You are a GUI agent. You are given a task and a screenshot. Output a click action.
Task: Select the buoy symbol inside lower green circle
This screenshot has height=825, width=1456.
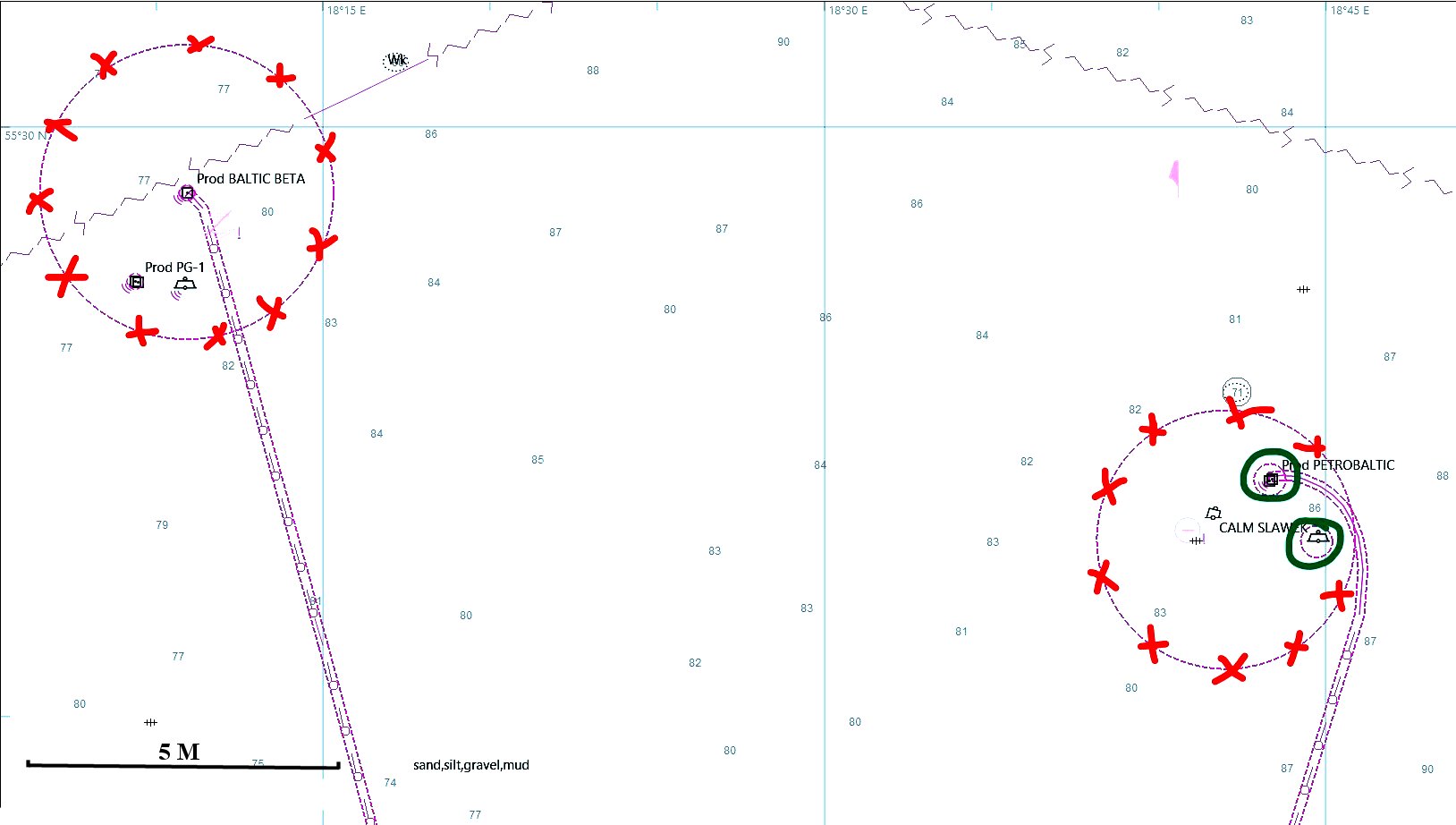pos(1318,537)
